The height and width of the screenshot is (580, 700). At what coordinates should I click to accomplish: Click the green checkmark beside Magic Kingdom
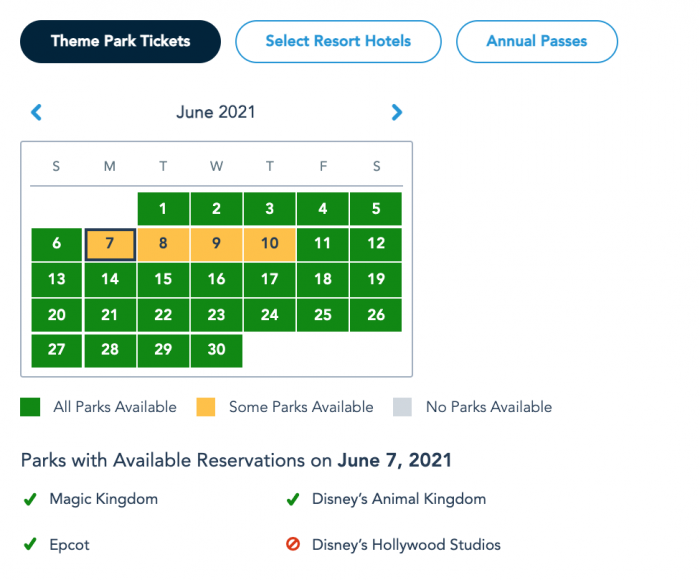pyautogui.click(x=30, y=499)
